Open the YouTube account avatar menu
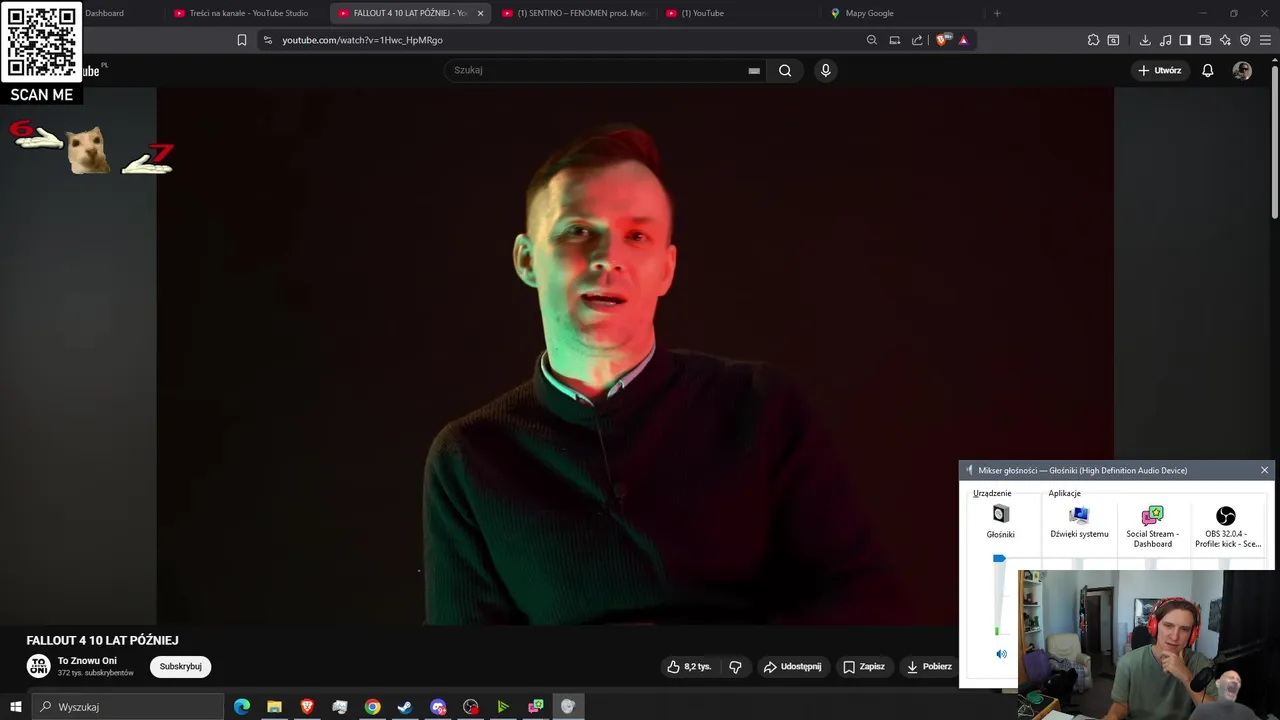Viewport: 1280px width, 720px height. click(x=1242, y=70)
